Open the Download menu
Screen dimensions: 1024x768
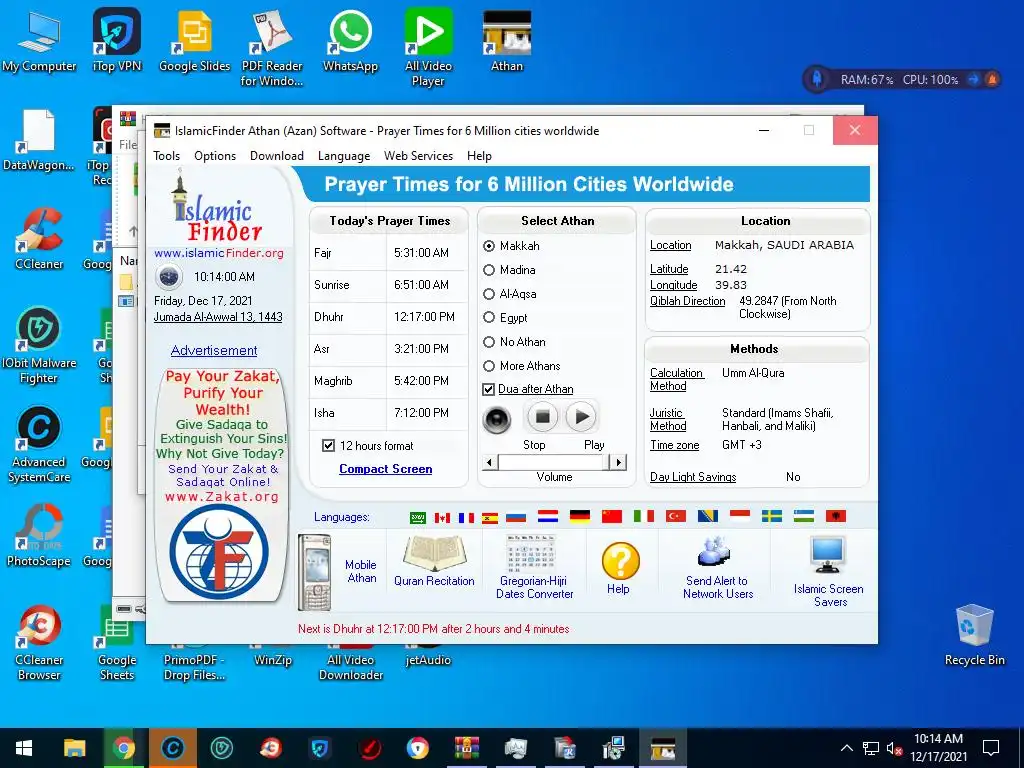277,156
